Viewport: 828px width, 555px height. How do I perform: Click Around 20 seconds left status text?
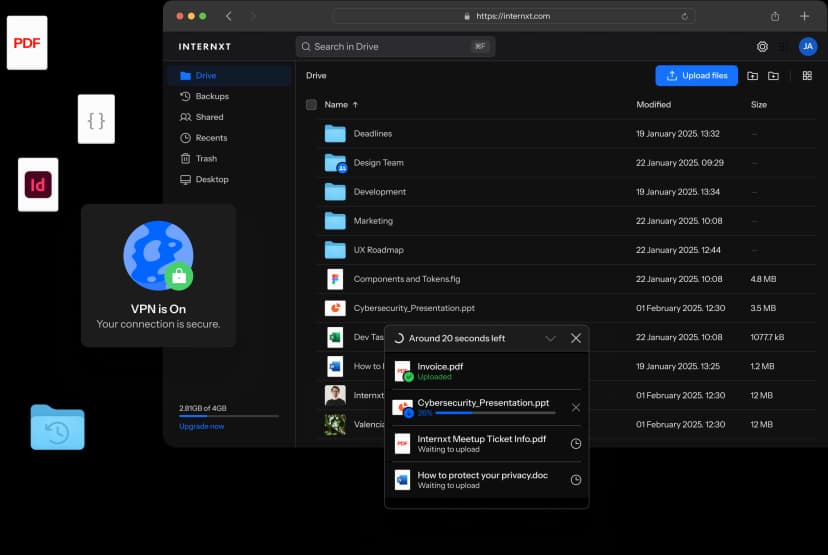click(457, 338)
